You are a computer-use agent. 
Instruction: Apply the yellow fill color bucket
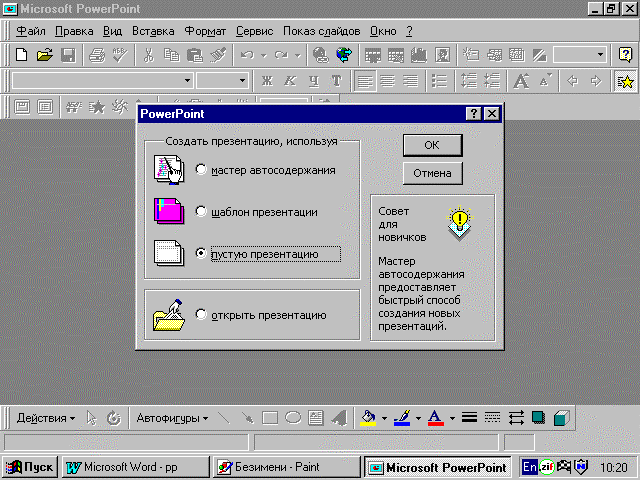pyautogui.click(x=368, y=418)
